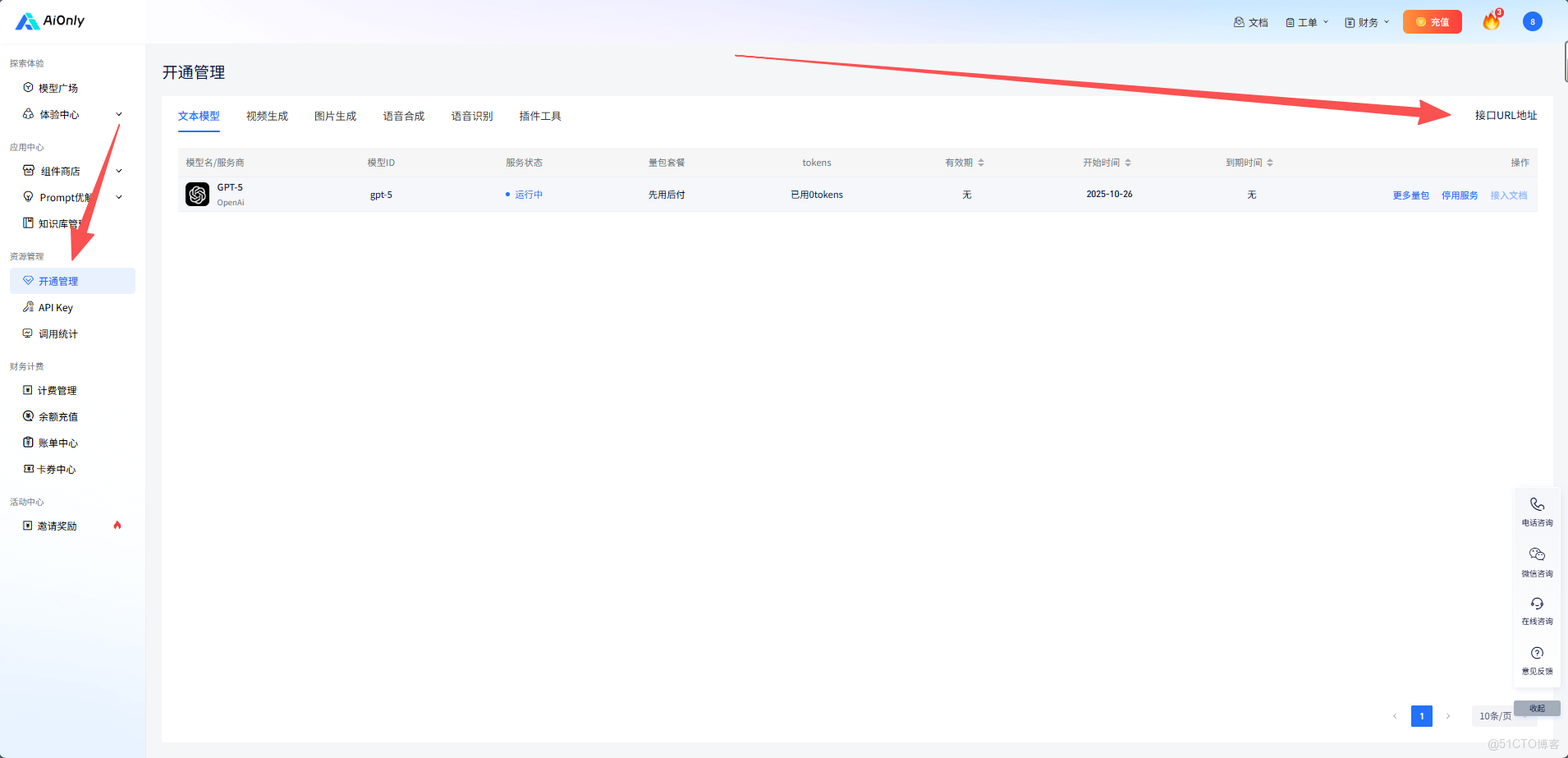1568x758 pixels.
Task: Go to the previous page arrow
Action: coord(1395,716)
